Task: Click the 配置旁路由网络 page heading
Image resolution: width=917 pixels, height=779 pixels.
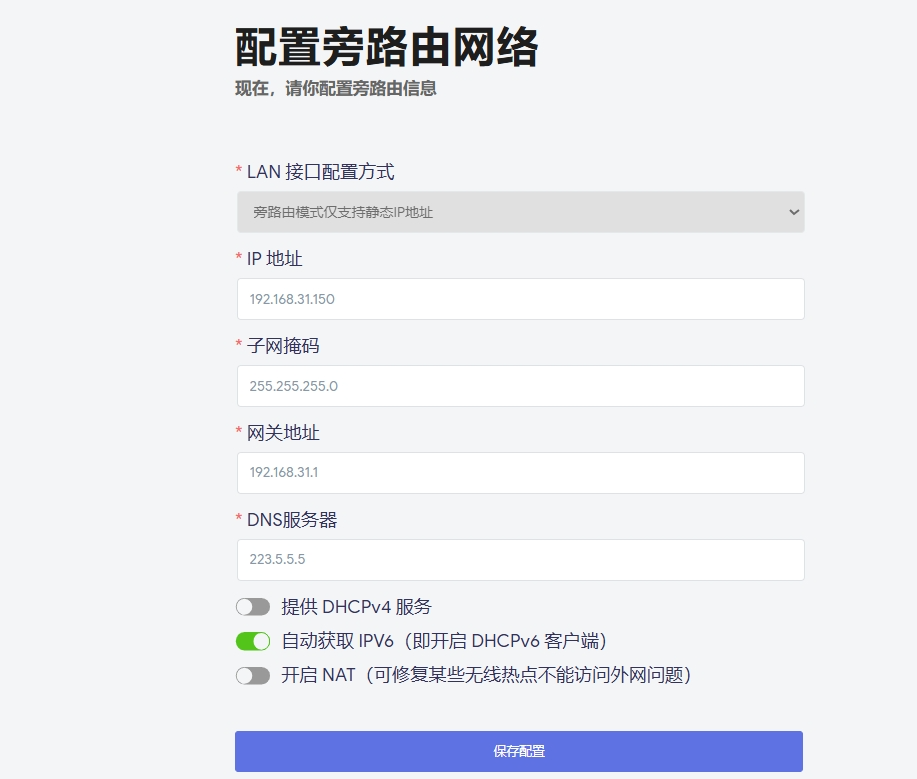Action: 386,47
